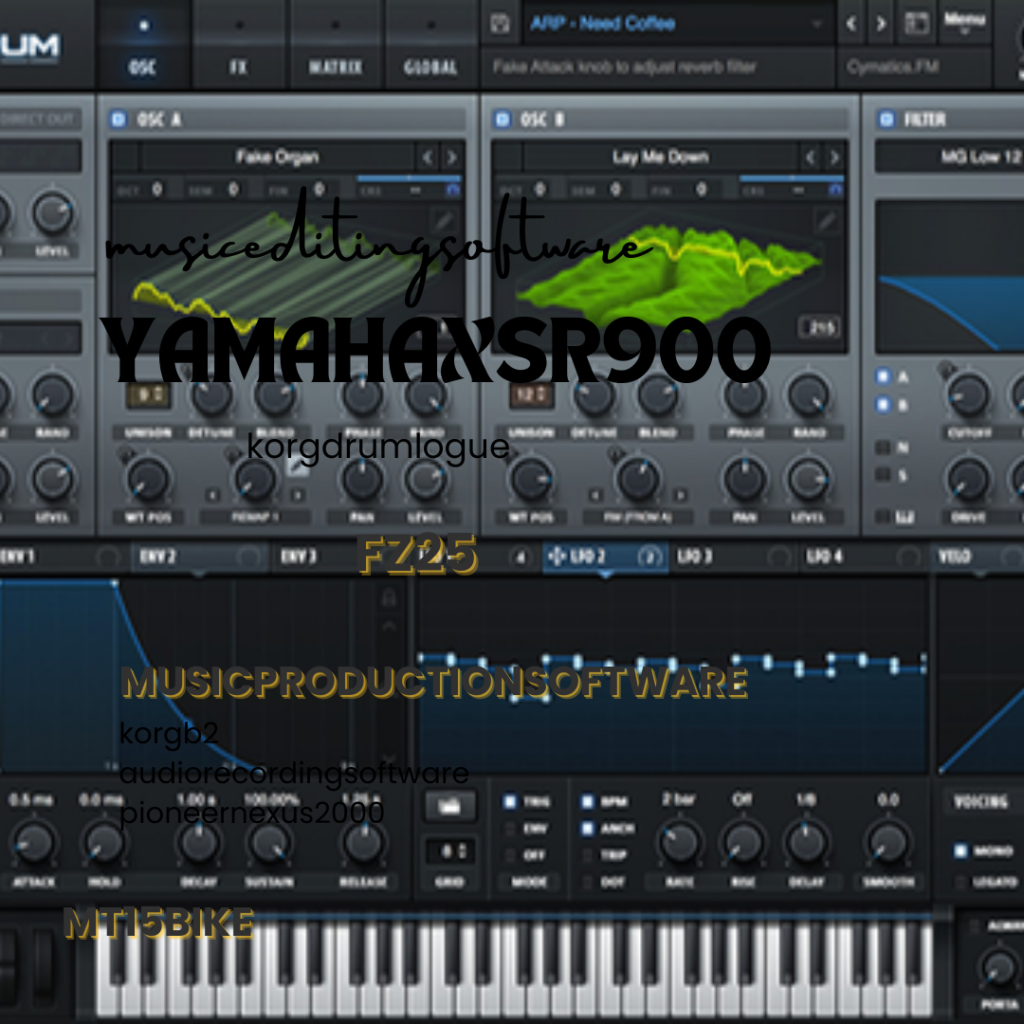This screenshot has width=1024, height=1024.
Task: Toggle the LFO ANCH checkbox
Action: (587, 829)
